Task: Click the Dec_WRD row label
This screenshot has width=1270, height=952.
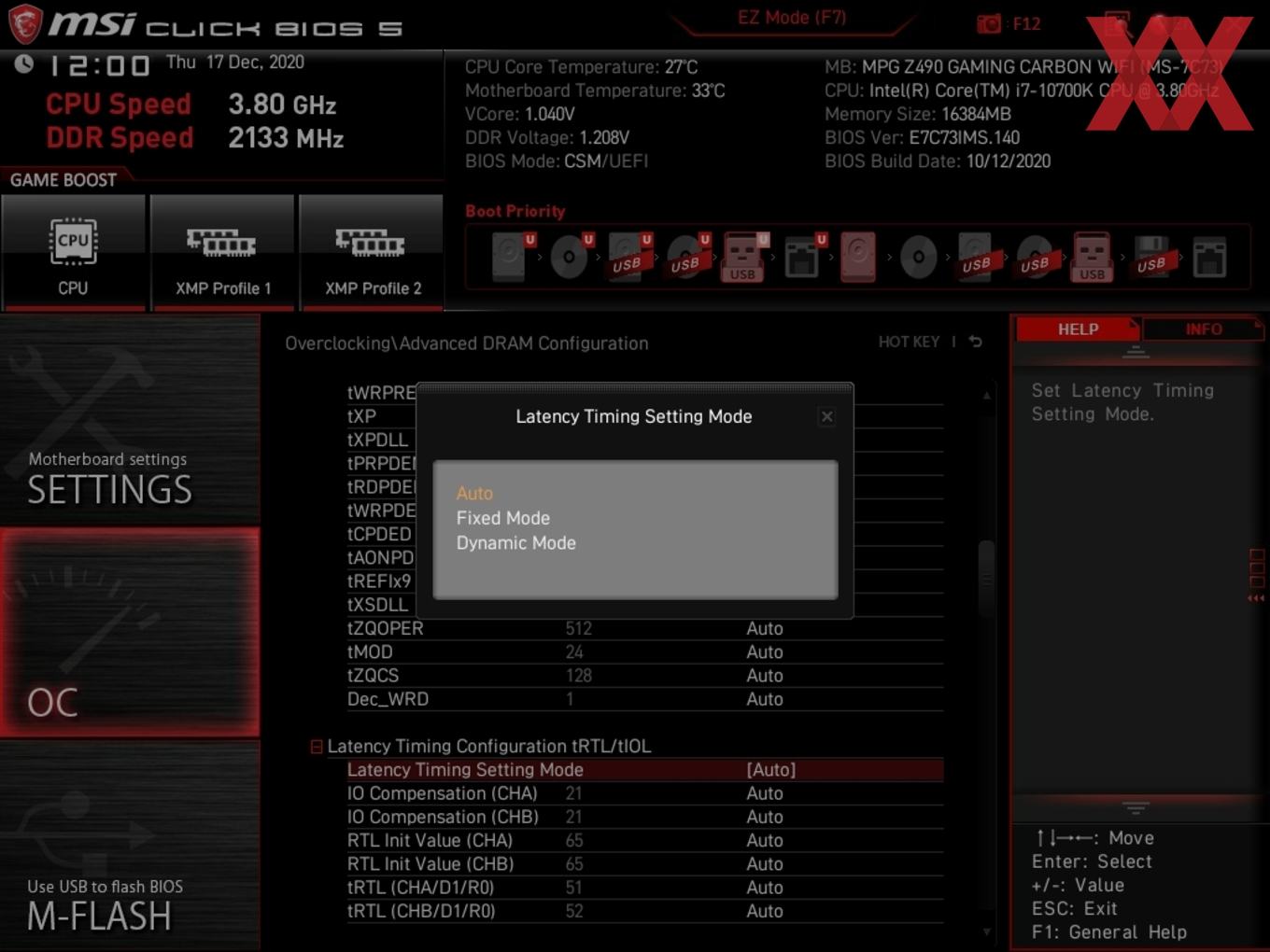Action: click(x=388, y=699)
